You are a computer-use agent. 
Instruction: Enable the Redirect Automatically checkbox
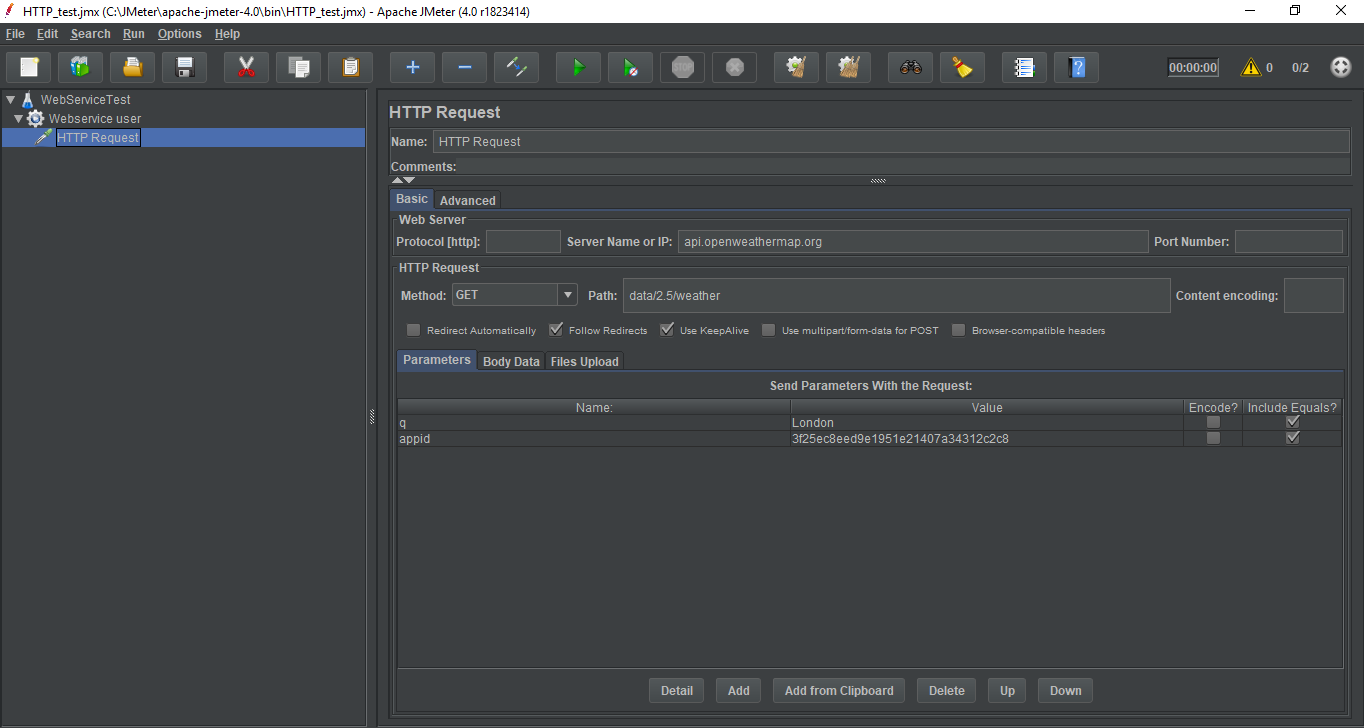tap(414, 331)
